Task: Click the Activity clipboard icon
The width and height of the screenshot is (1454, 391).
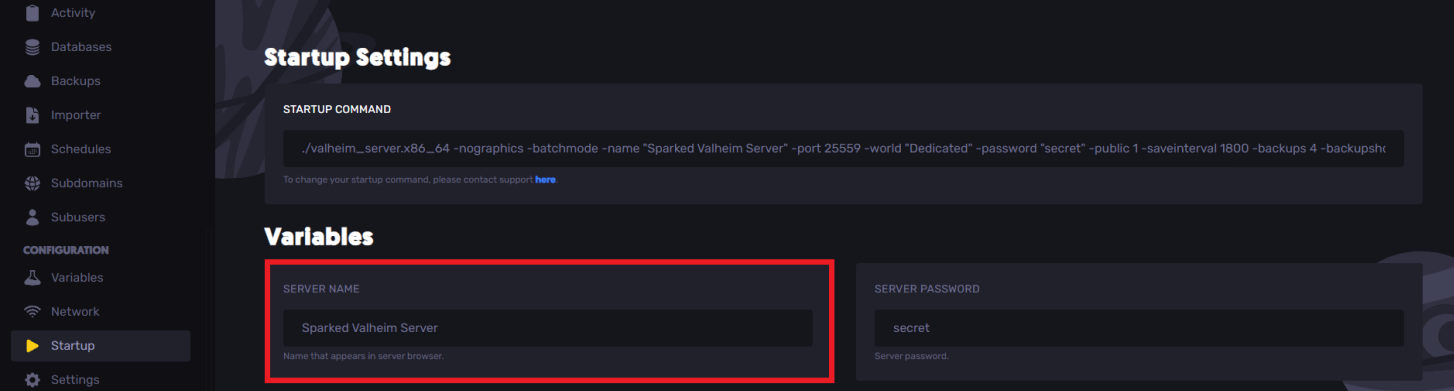Action: pos(32,13)
